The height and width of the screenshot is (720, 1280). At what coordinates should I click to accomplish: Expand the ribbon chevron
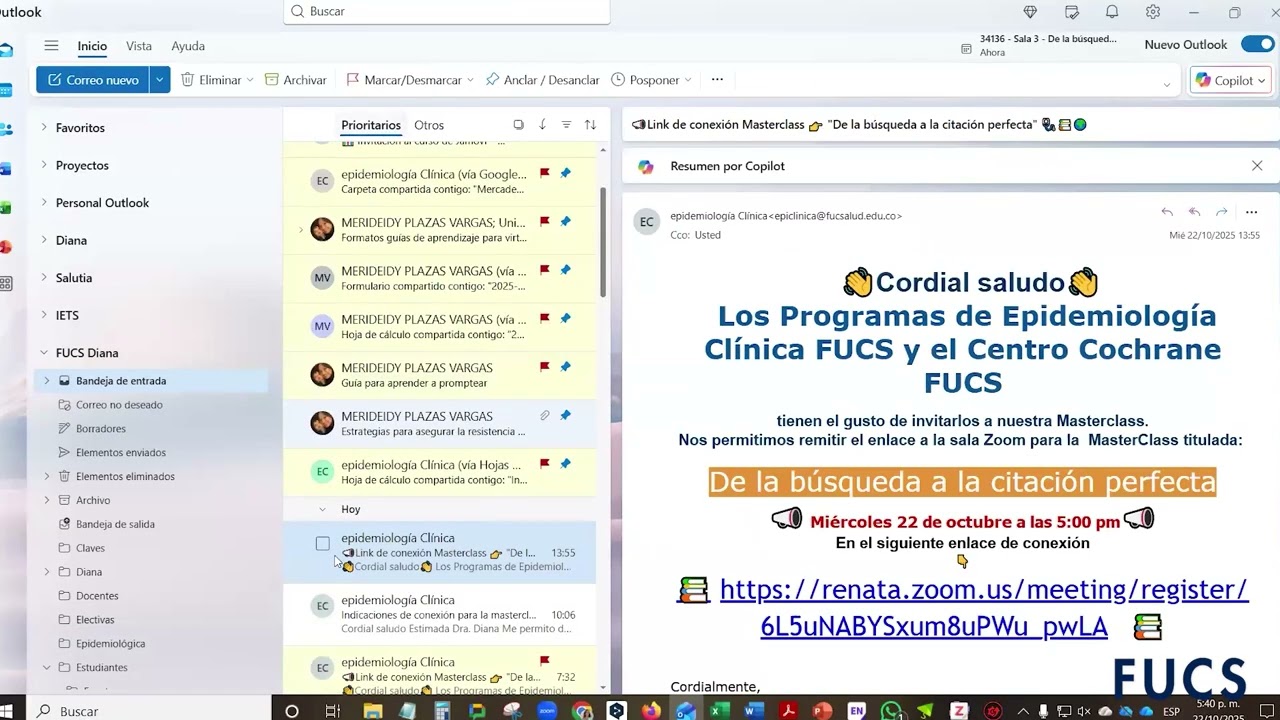(1167, 84)
